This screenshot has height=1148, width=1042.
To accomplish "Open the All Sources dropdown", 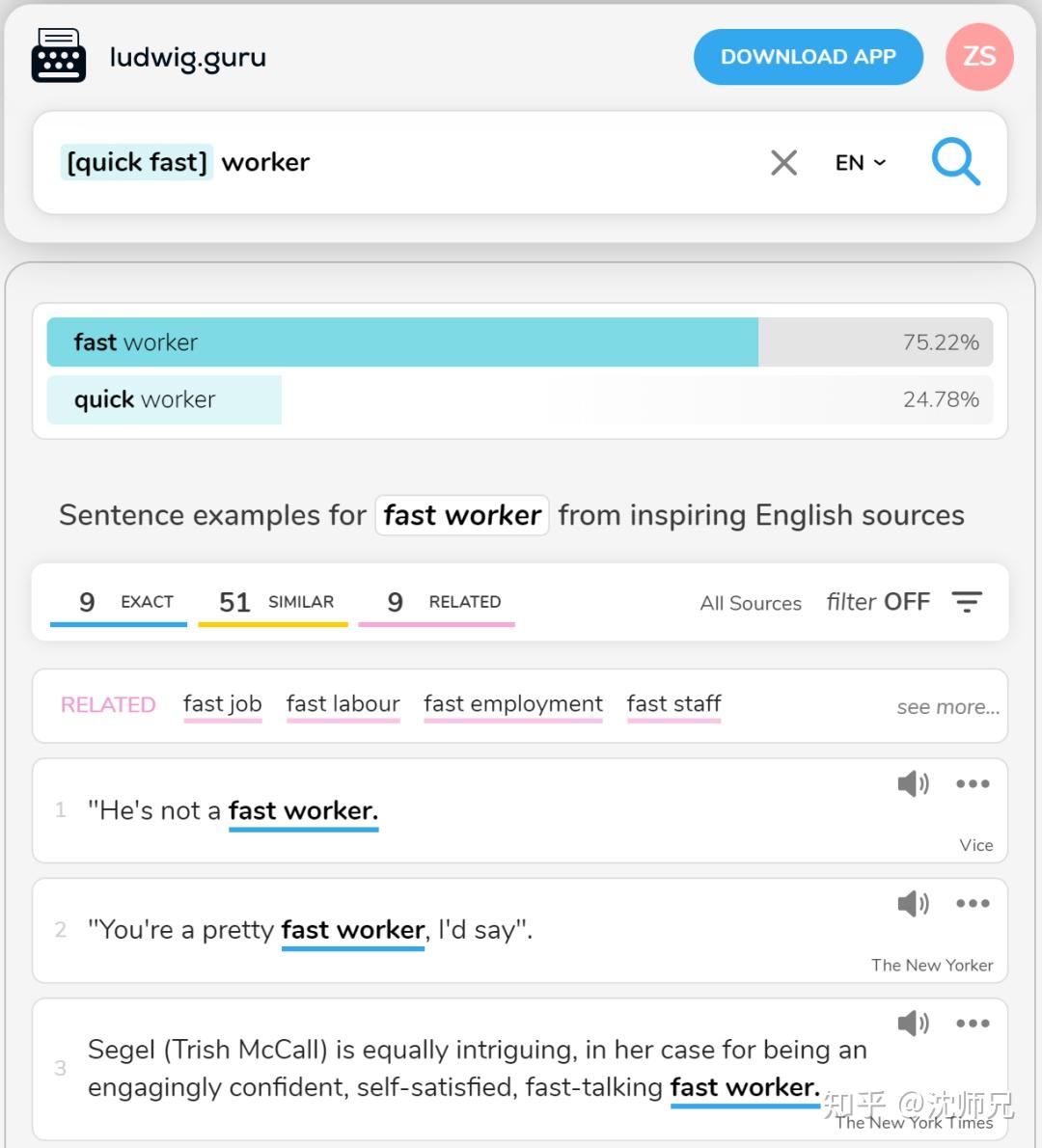I will (x=751, y=603).
